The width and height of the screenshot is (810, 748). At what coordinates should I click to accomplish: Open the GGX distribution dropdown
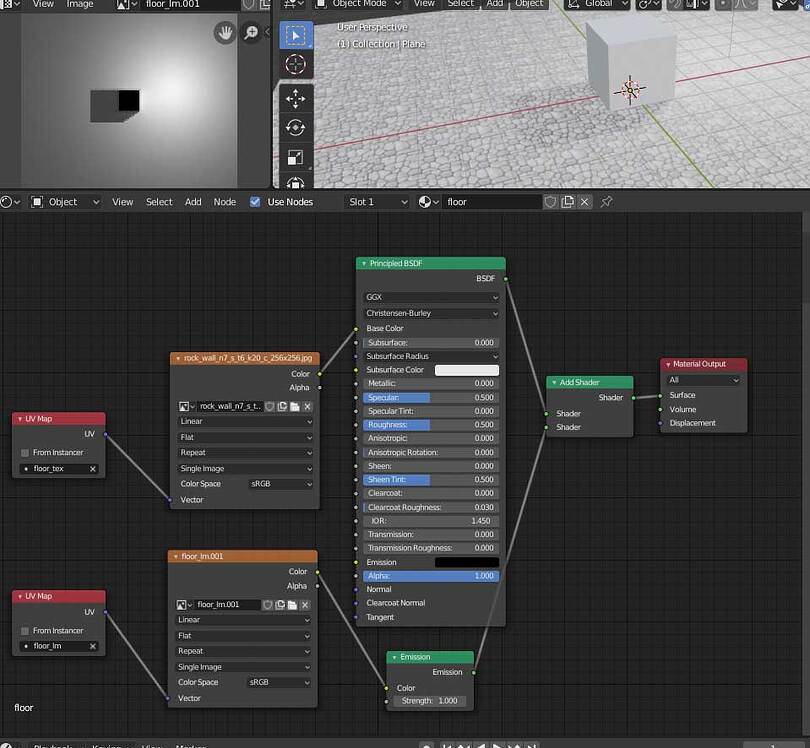click(x=431, y=297)
